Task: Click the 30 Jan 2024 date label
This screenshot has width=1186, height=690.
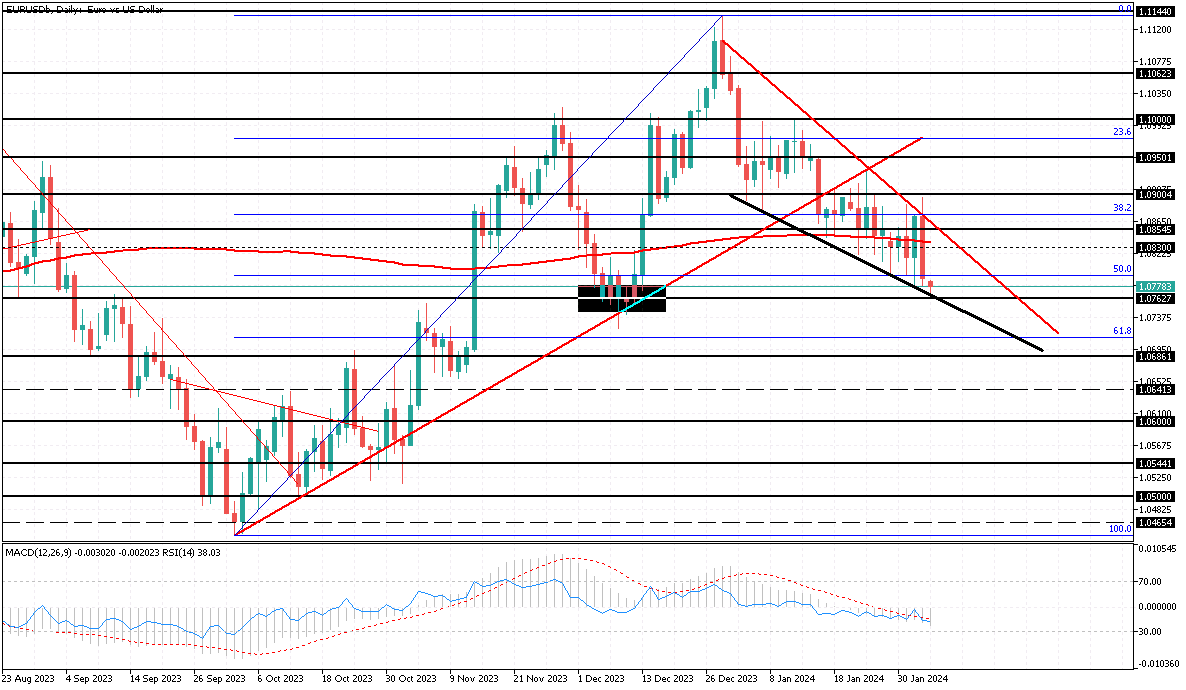Action: click(x=922, y=679)
